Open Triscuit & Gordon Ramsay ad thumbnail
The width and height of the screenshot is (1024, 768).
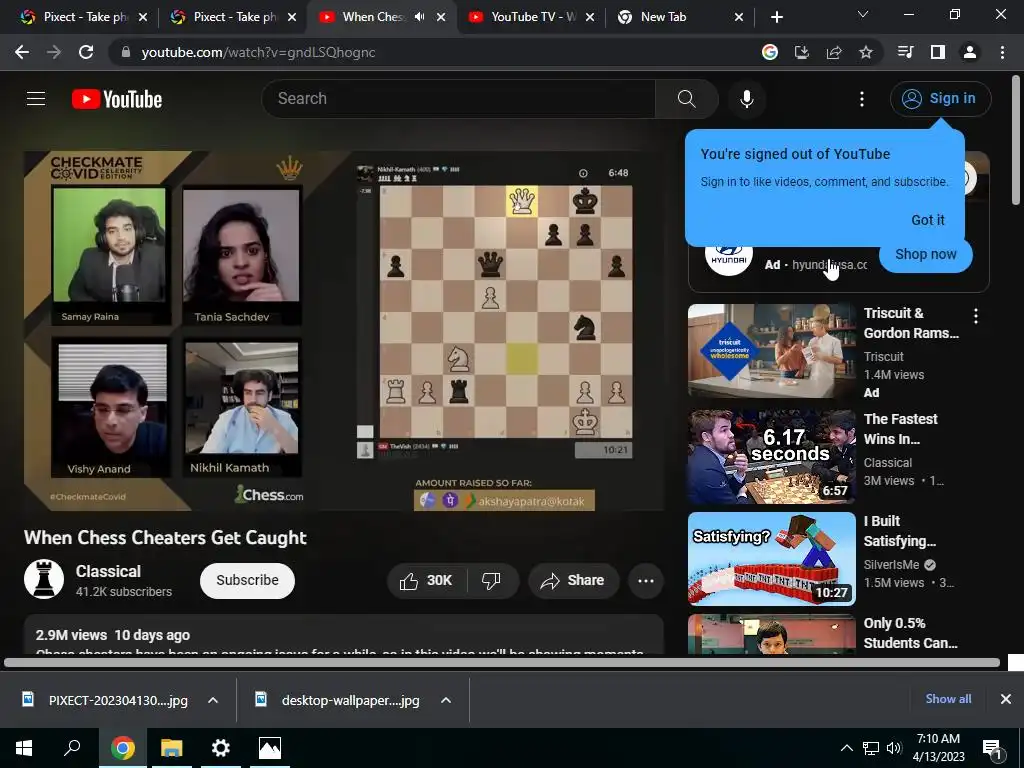click(x=772, y=351)
